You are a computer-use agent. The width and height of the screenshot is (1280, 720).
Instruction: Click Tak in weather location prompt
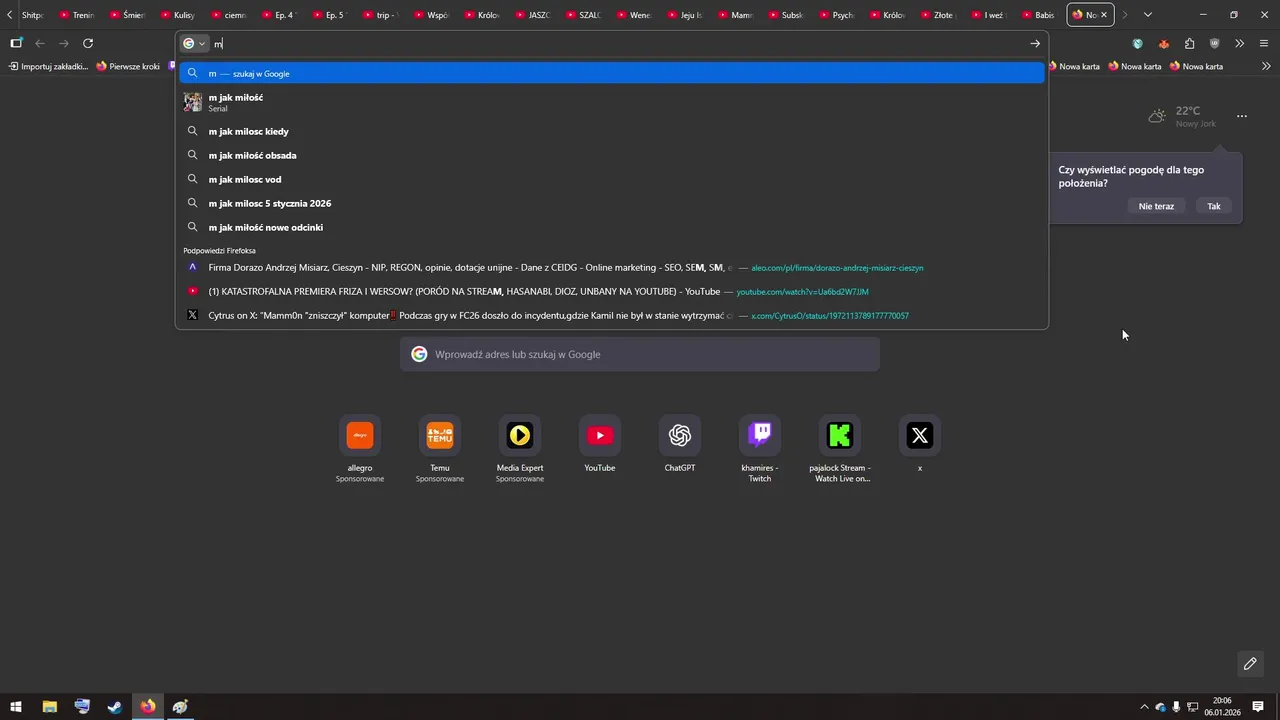tap(1214, 206)
